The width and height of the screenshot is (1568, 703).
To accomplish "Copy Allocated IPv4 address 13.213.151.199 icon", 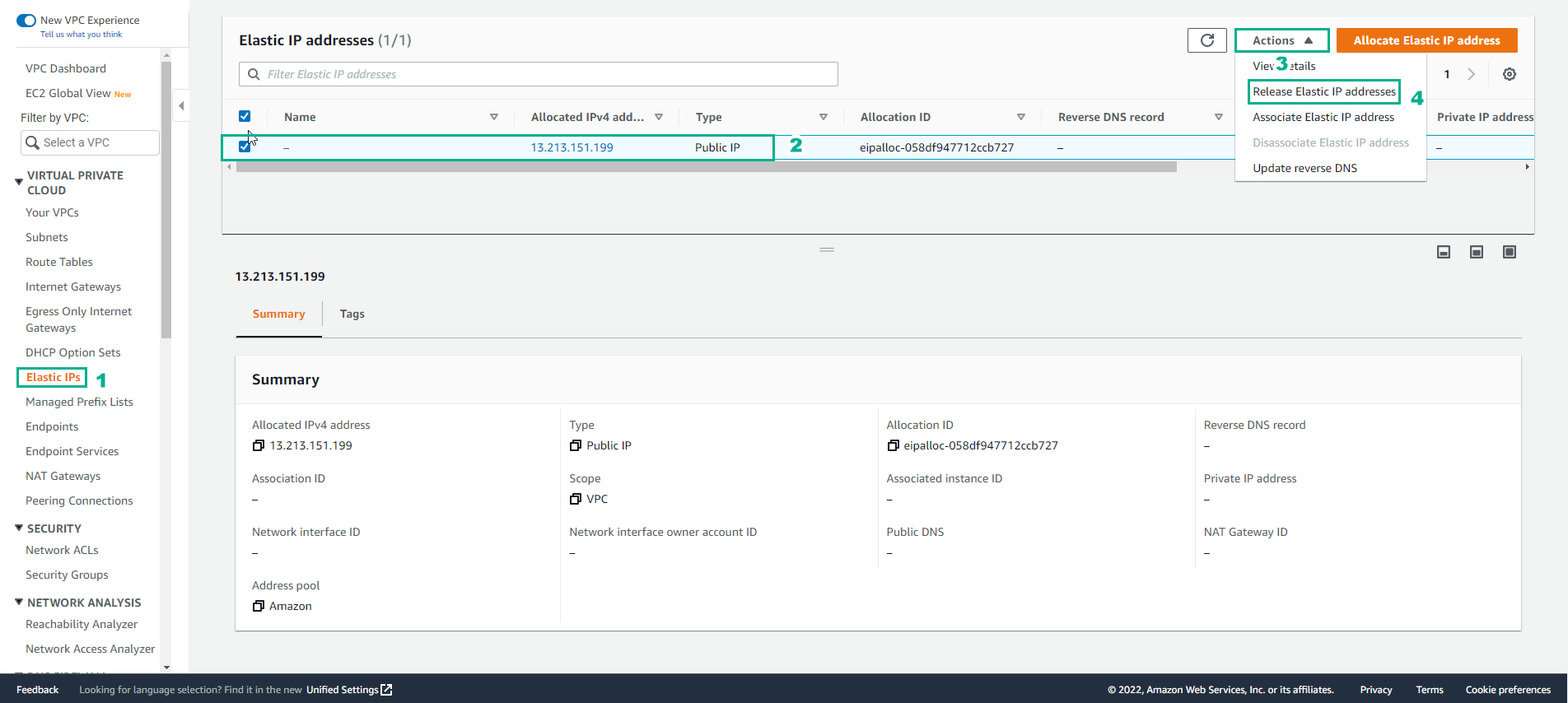I will (x=259, y=445).
